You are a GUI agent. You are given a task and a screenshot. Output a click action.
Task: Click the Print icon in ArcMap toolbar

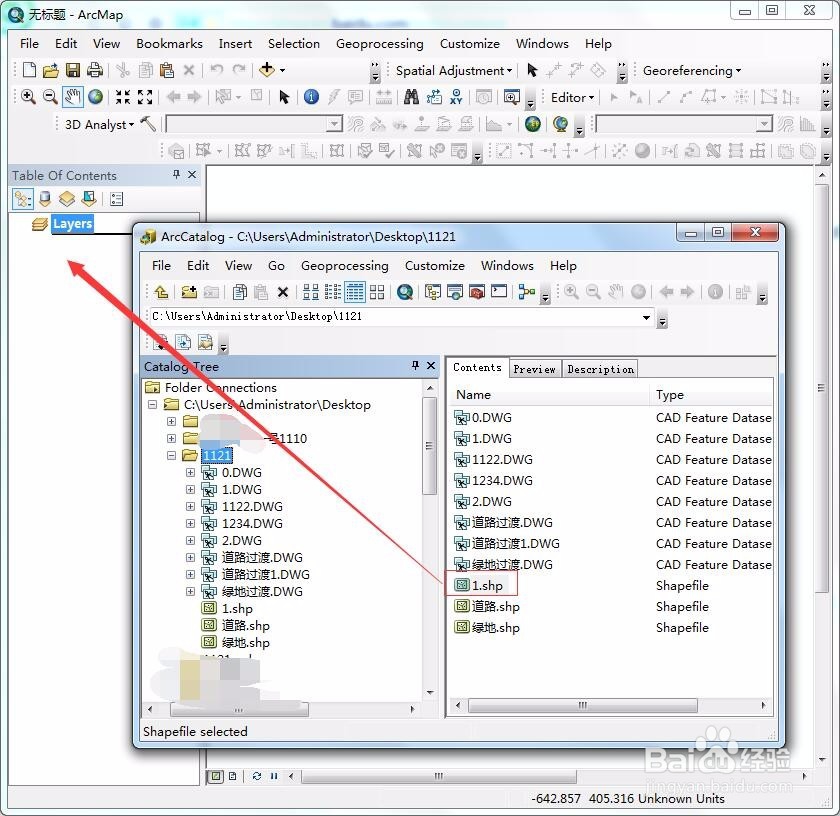[x=94, y=70]
